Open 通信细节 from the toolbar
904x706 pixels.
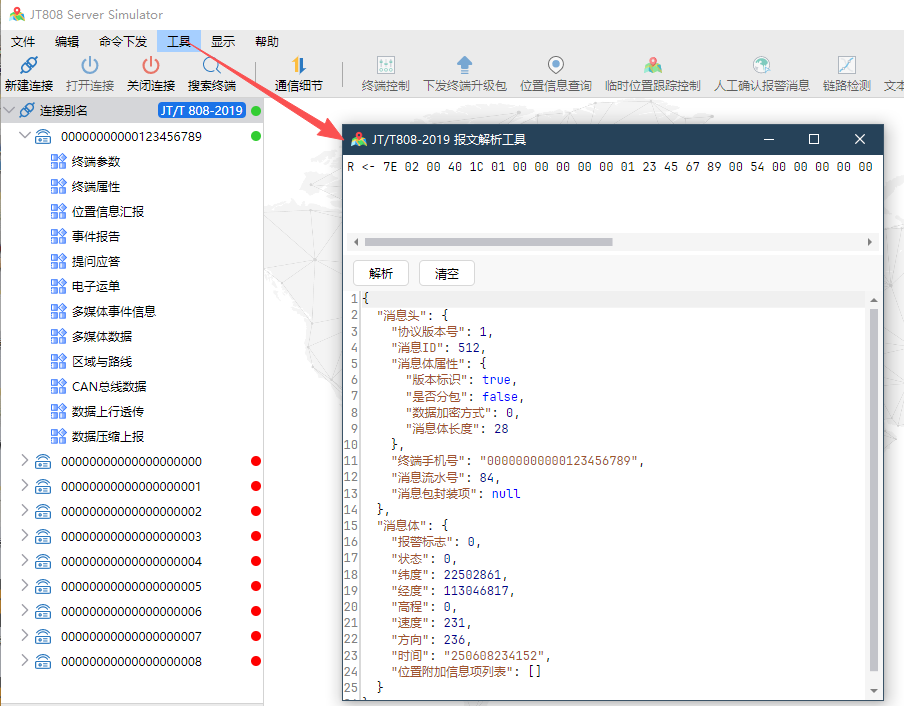click(x=299, y=66)
